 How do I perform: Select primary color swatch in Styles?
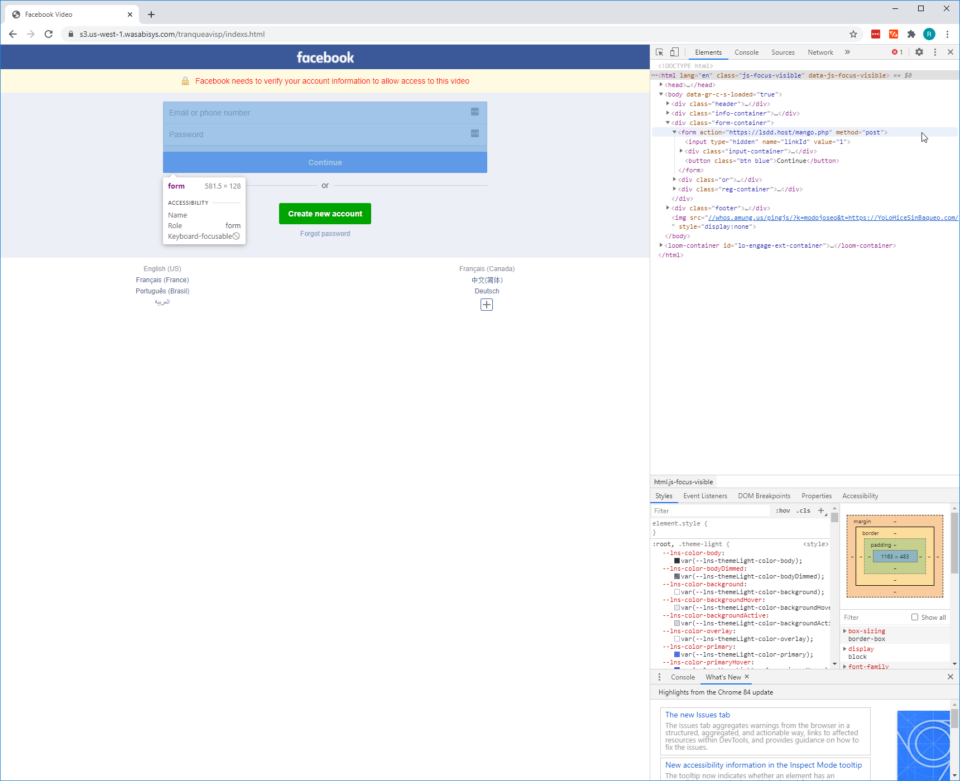[677, 654]
